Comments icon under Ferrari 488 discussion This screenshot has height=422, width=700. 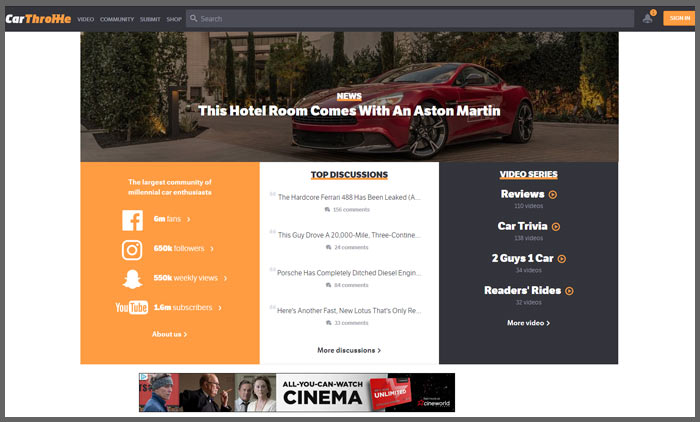pyautogui.click(x=327, y=209)
